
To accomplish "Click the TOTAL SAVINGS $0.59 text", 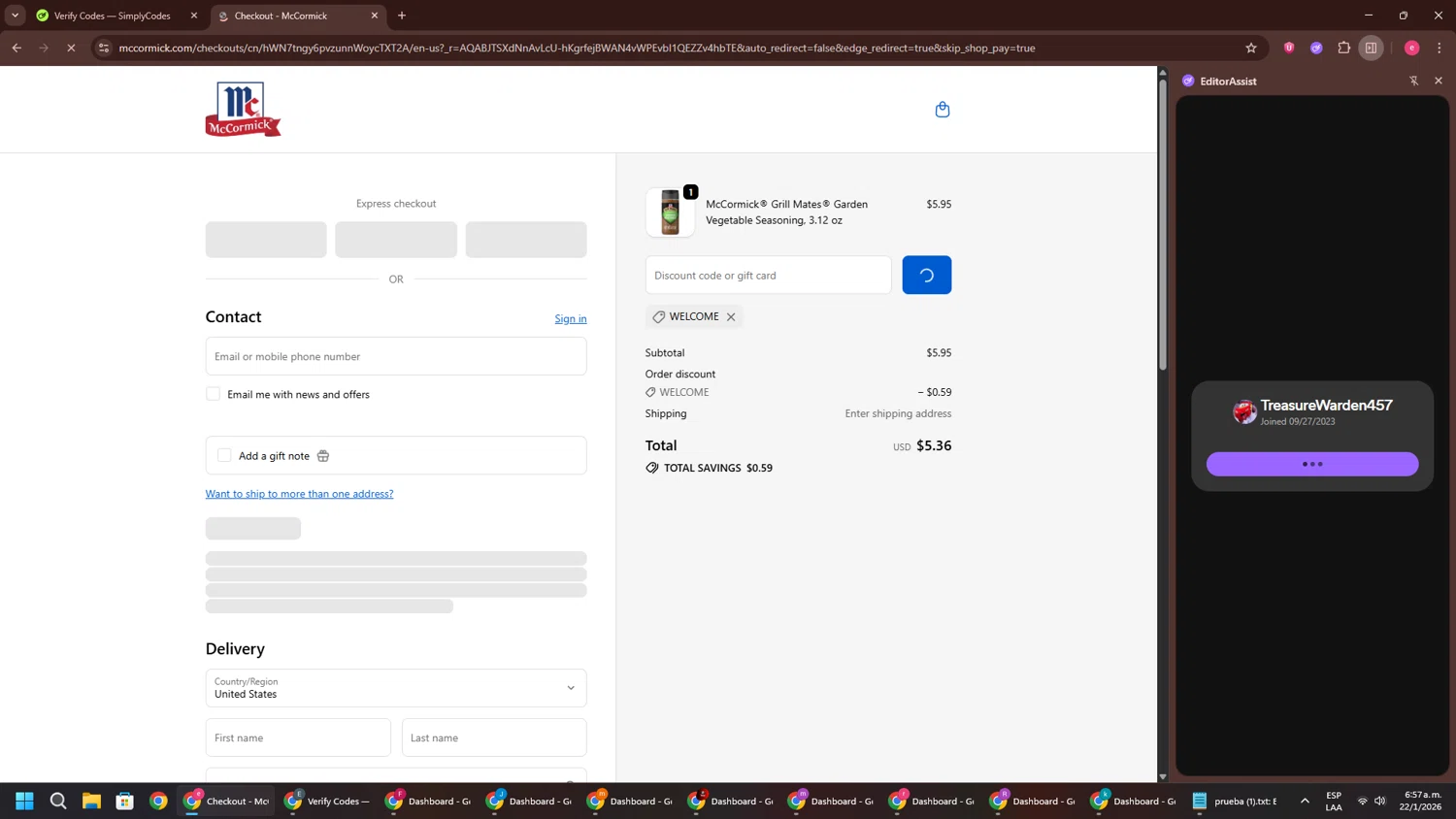I will tap(718, 468).
